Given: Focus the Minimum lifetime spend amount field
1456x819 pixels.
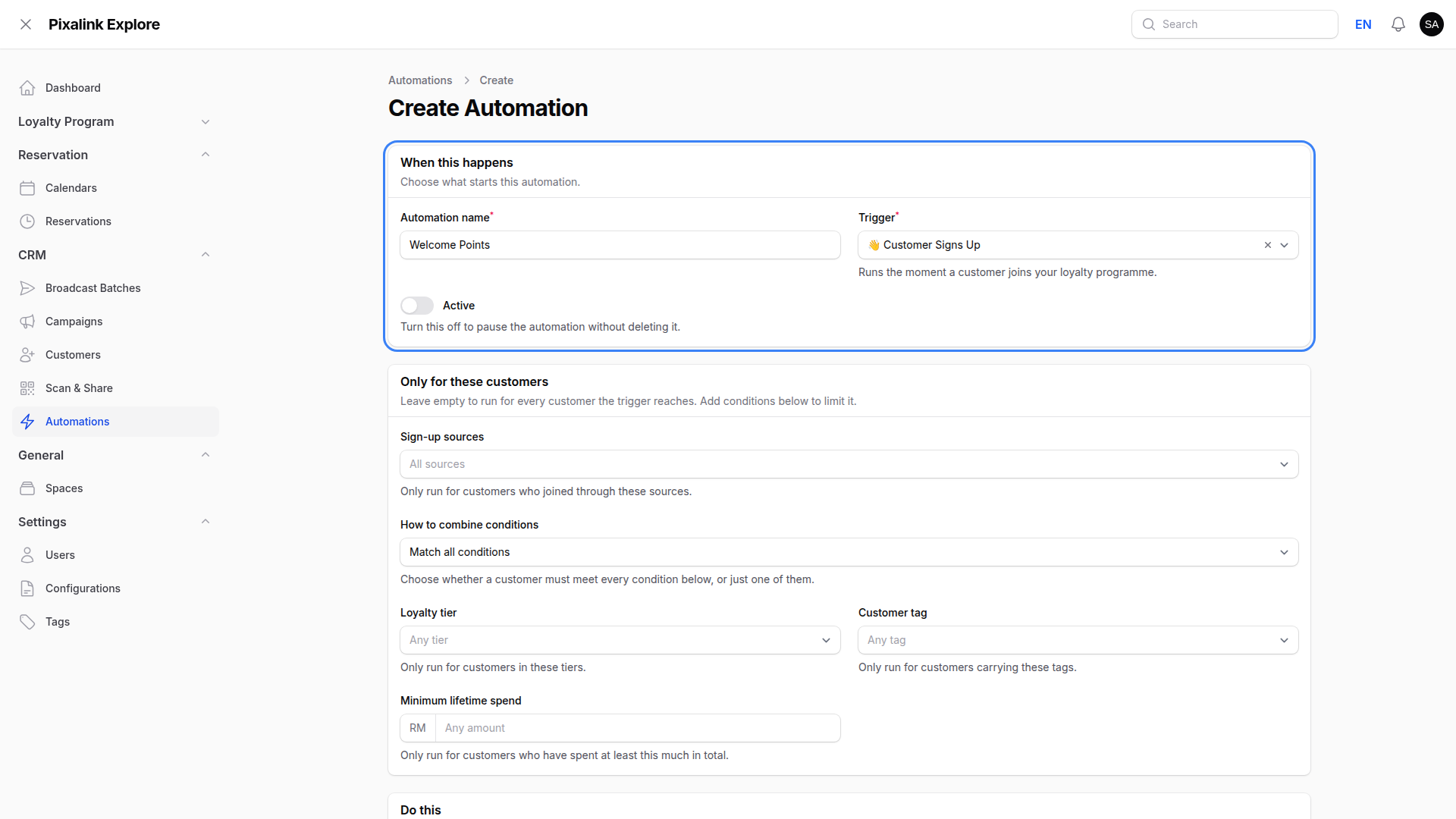Looking at the screenshot, I should pos(638,728).
